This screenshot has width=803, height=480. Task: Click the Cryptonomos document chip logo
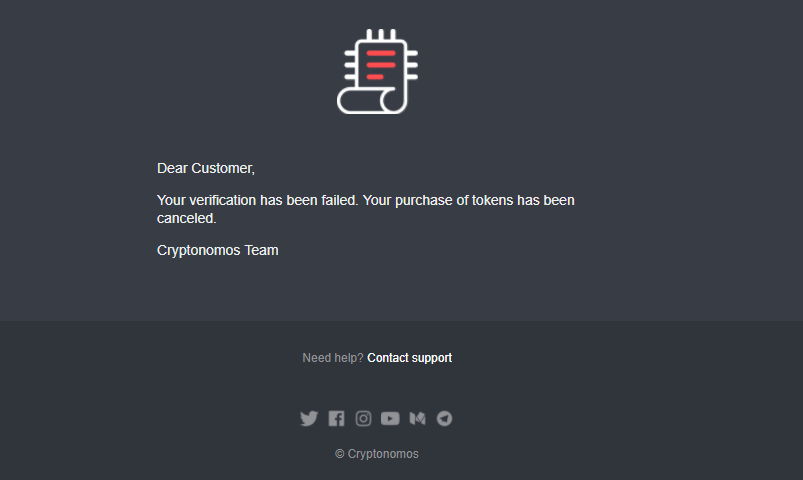(x=377, y=71)
